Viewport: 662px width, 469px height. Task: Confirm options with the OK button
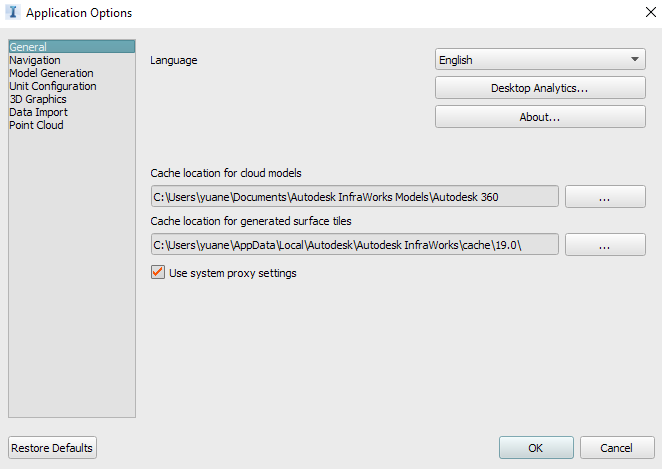536,448
